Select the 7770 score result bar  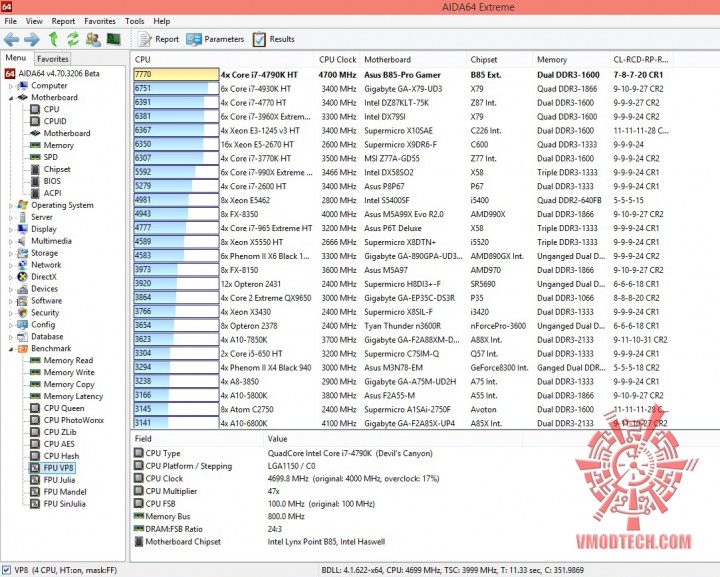point(176,74)
